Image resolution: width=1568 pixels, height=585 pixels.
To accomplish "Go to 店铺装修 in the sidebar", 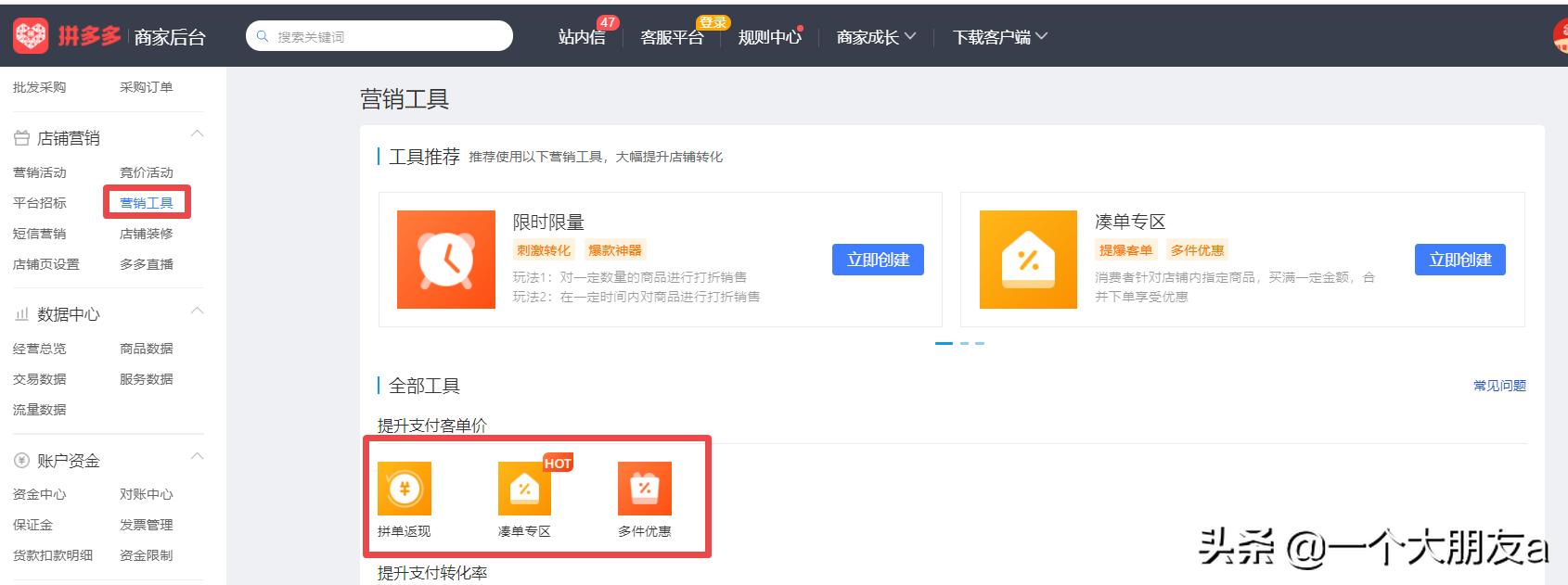I will pyautogui.click(x=147, y=234).
